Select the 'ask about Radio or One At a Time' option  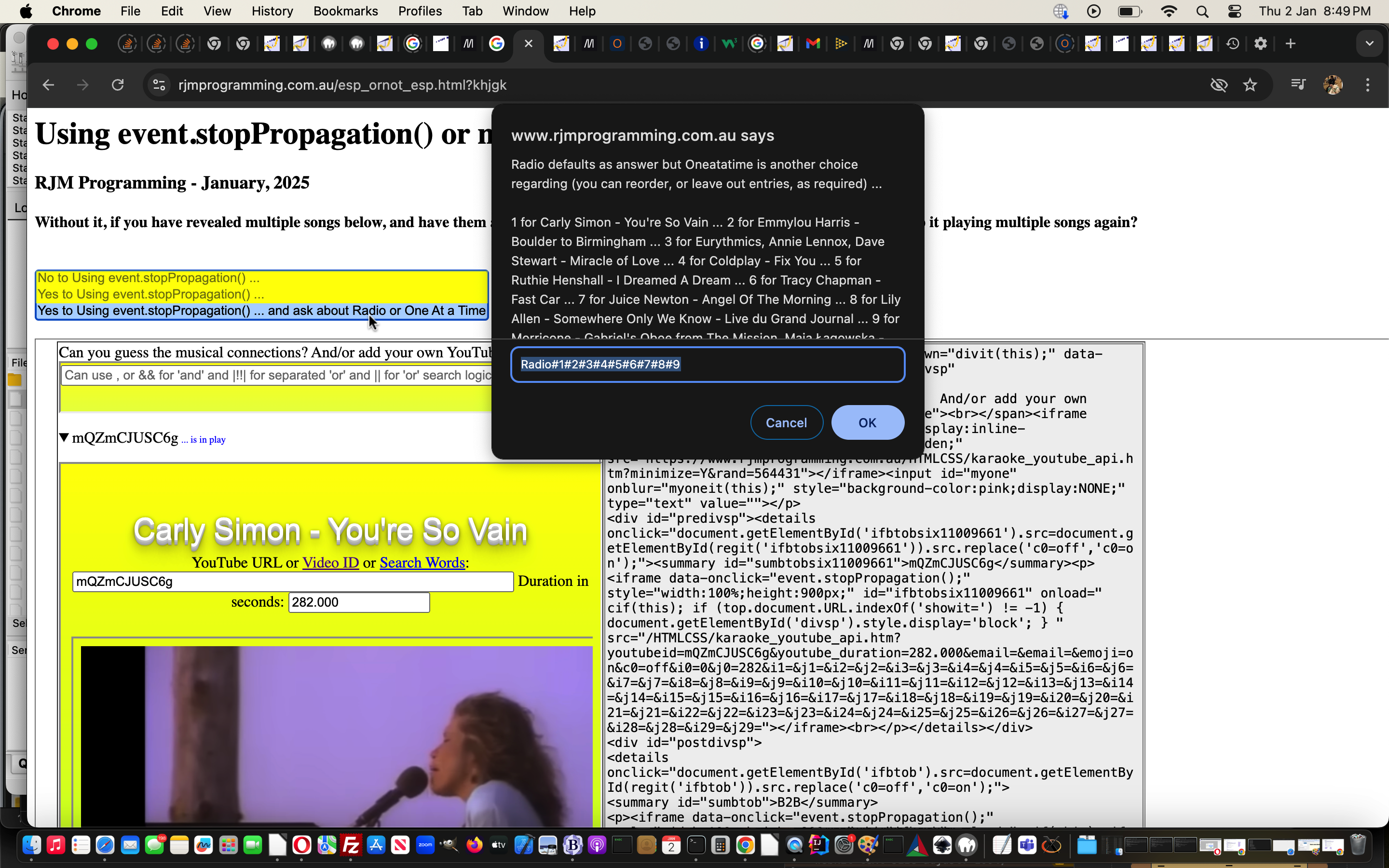[262, 311]
